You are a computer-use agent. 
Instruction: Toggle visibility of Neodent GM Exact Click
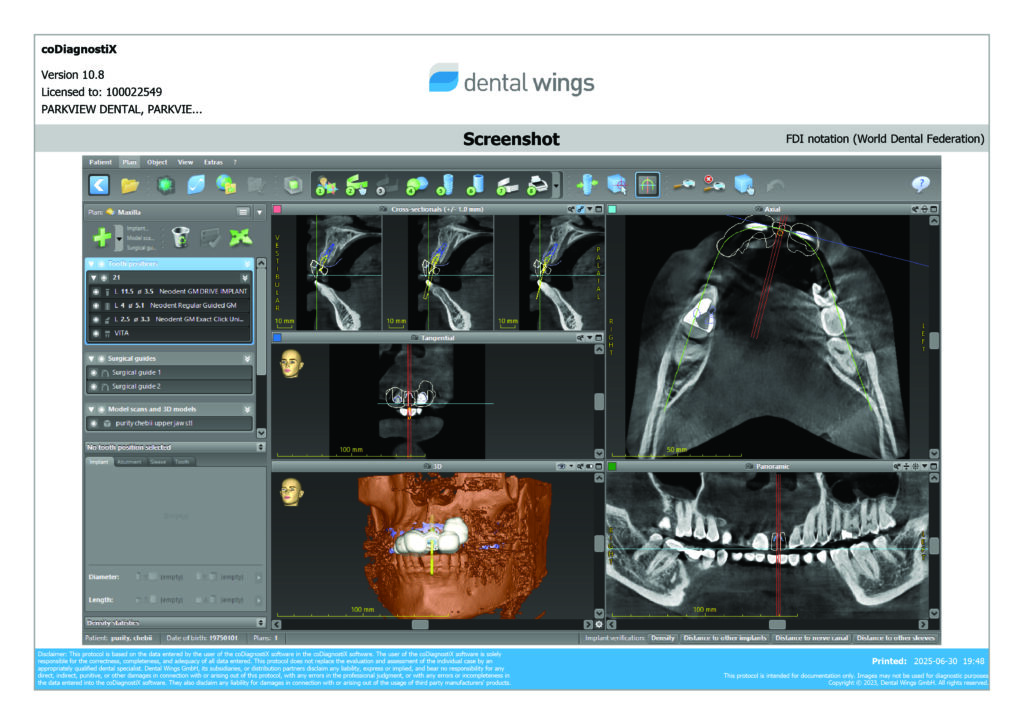tap(96, 320)
